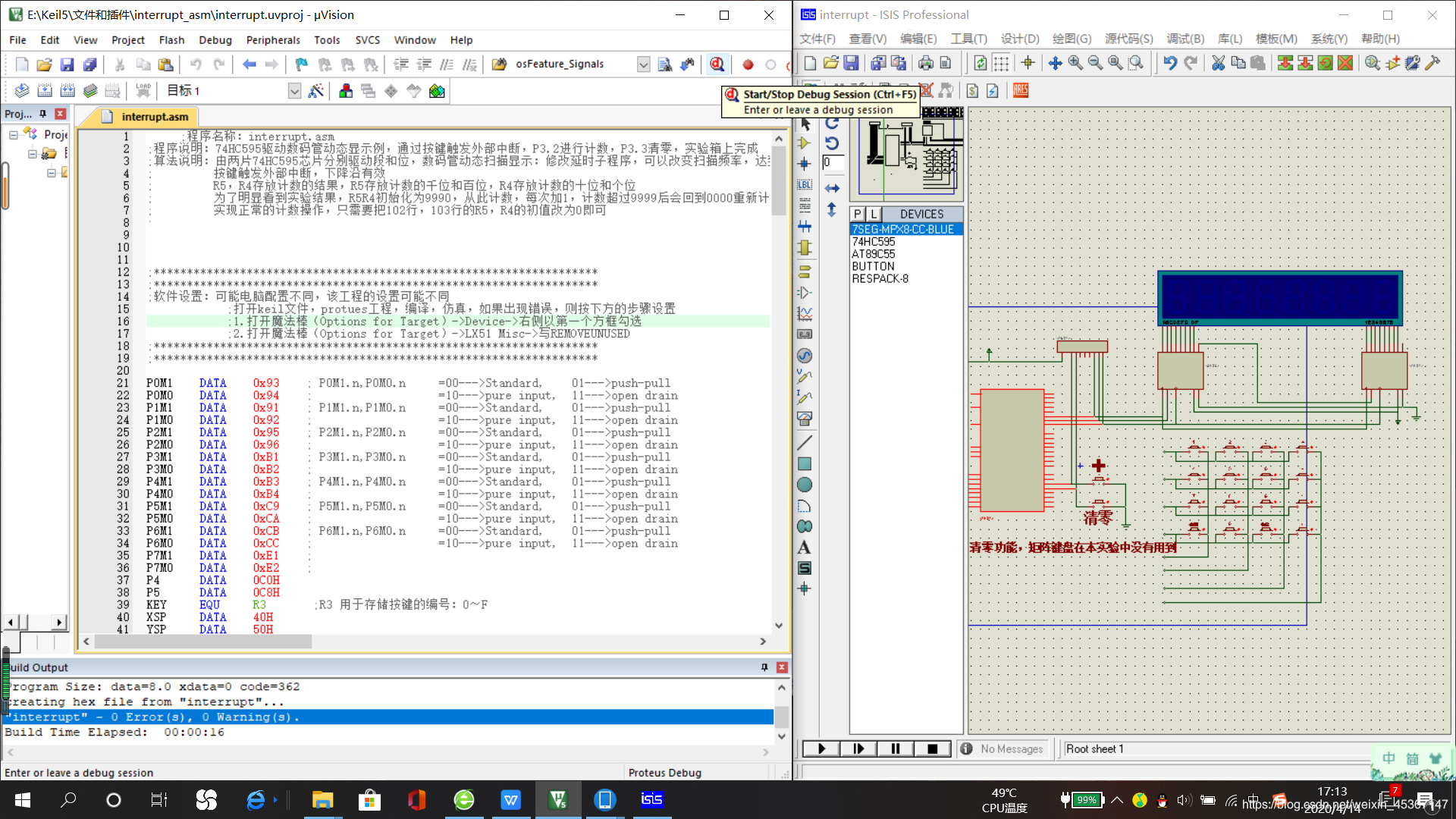Viewport: 1456px width, 819px height.
Task: Collapse the second-level project tree node
Action: (x=33, y=154)
